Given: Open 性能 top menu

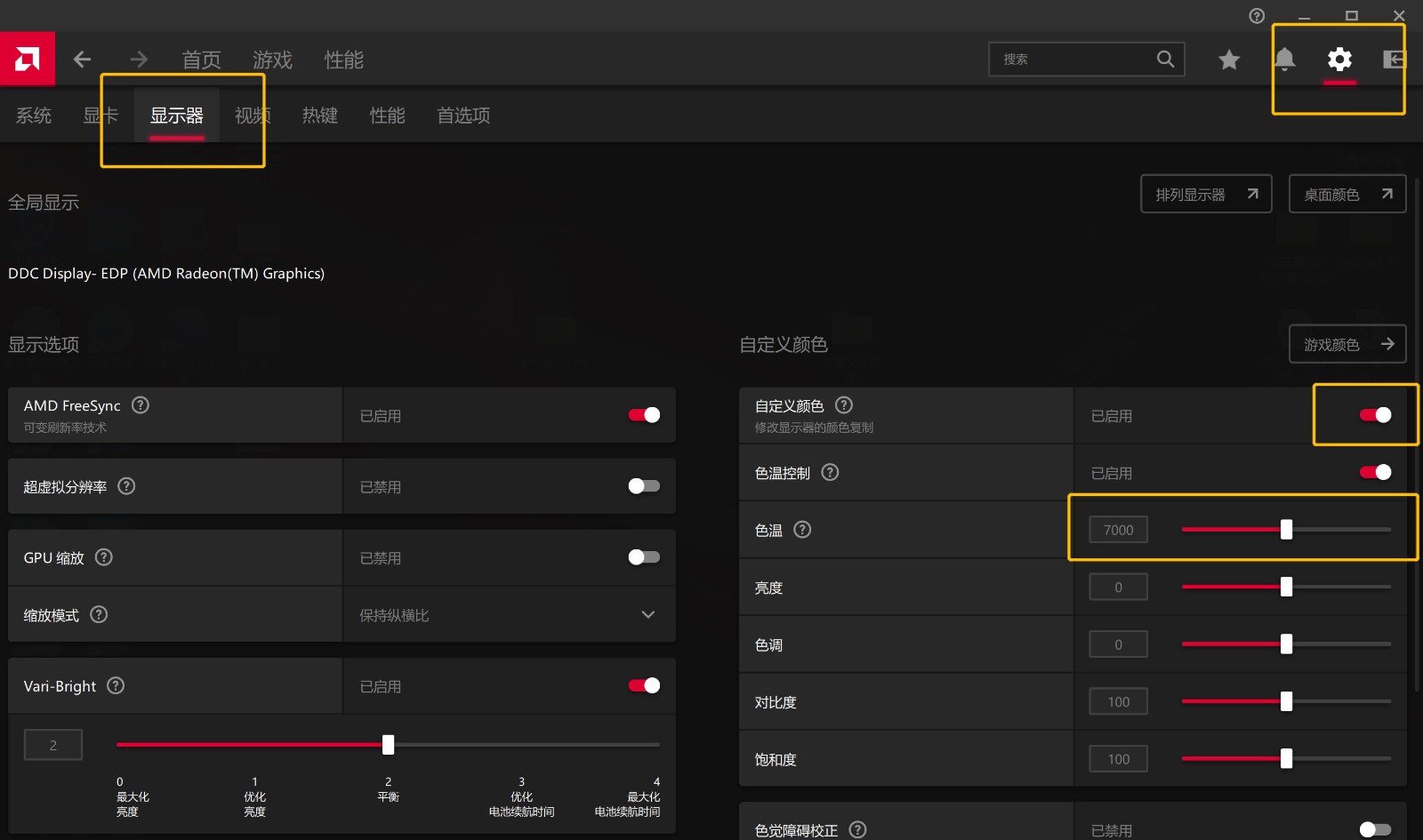Looking at the screenshot, I should 344,60.
